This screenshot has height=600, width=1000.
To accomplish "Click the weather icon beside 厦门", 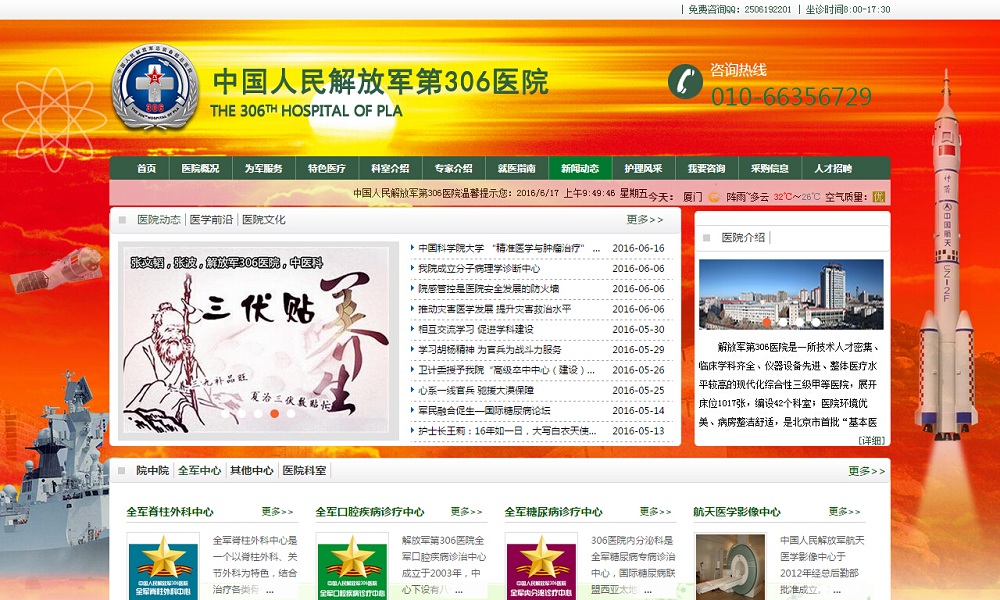I will 714,197.
